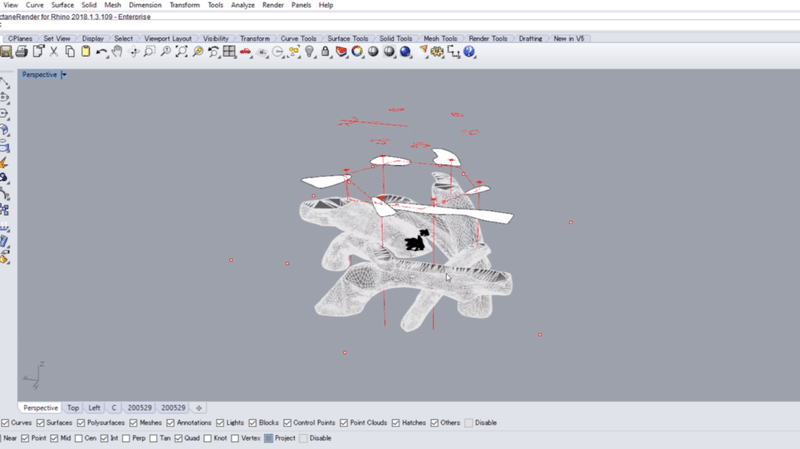800x449 pixels.
Task: Select the Zoom dynamic magnifier tool
Action: tap(165, 52)
